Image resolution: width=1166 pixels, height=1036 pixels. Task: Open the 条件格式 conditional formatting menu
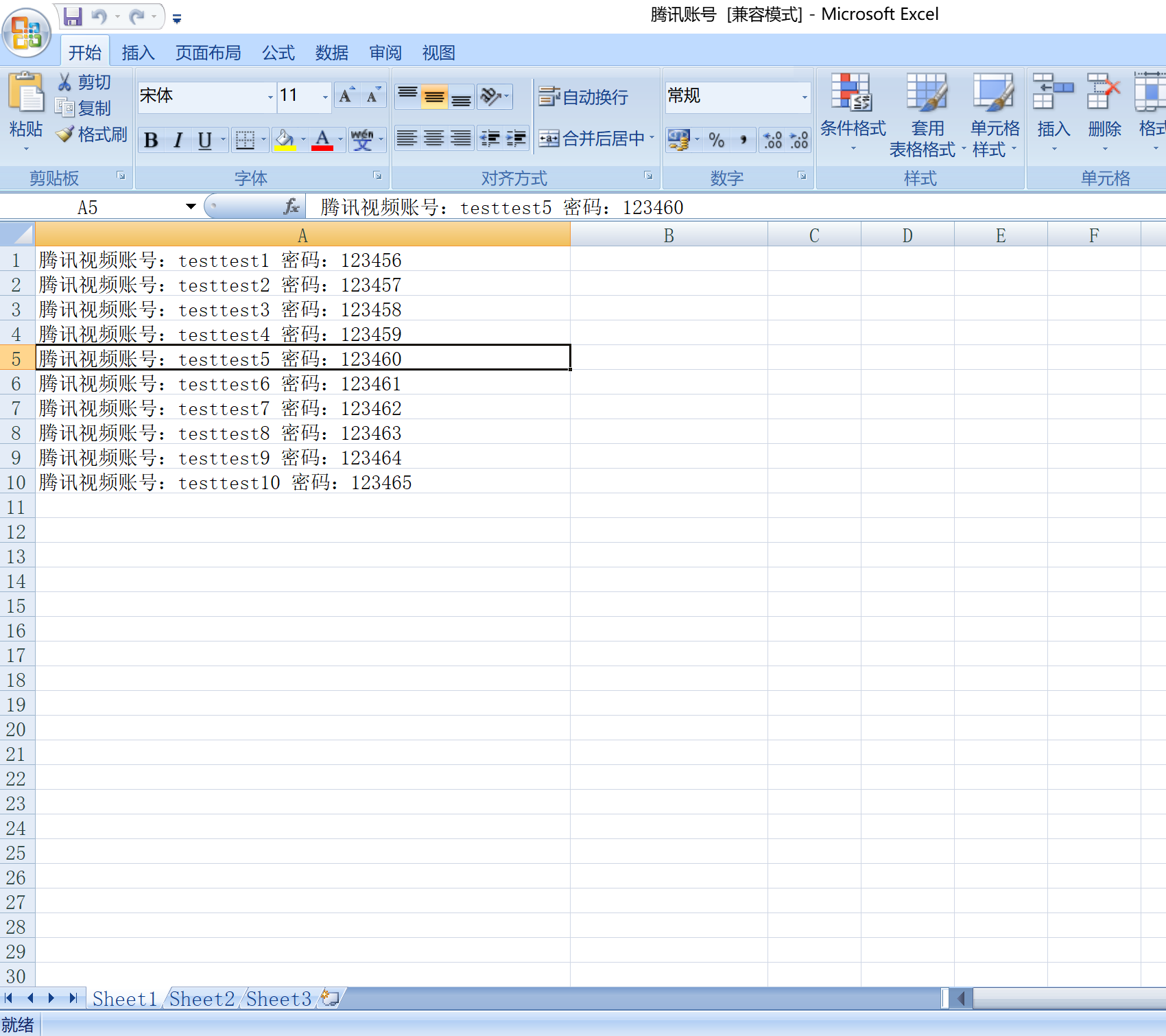pyautogui.click(x=853, y=114)
